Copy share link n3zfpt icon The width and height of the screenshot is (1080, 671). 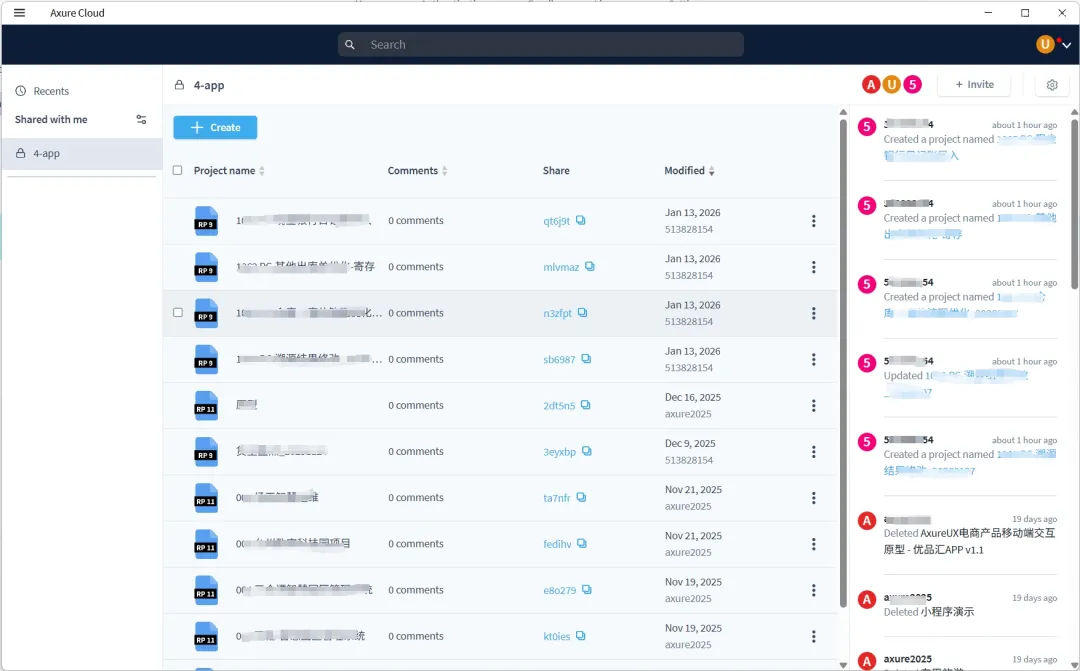tap(583, 313)
